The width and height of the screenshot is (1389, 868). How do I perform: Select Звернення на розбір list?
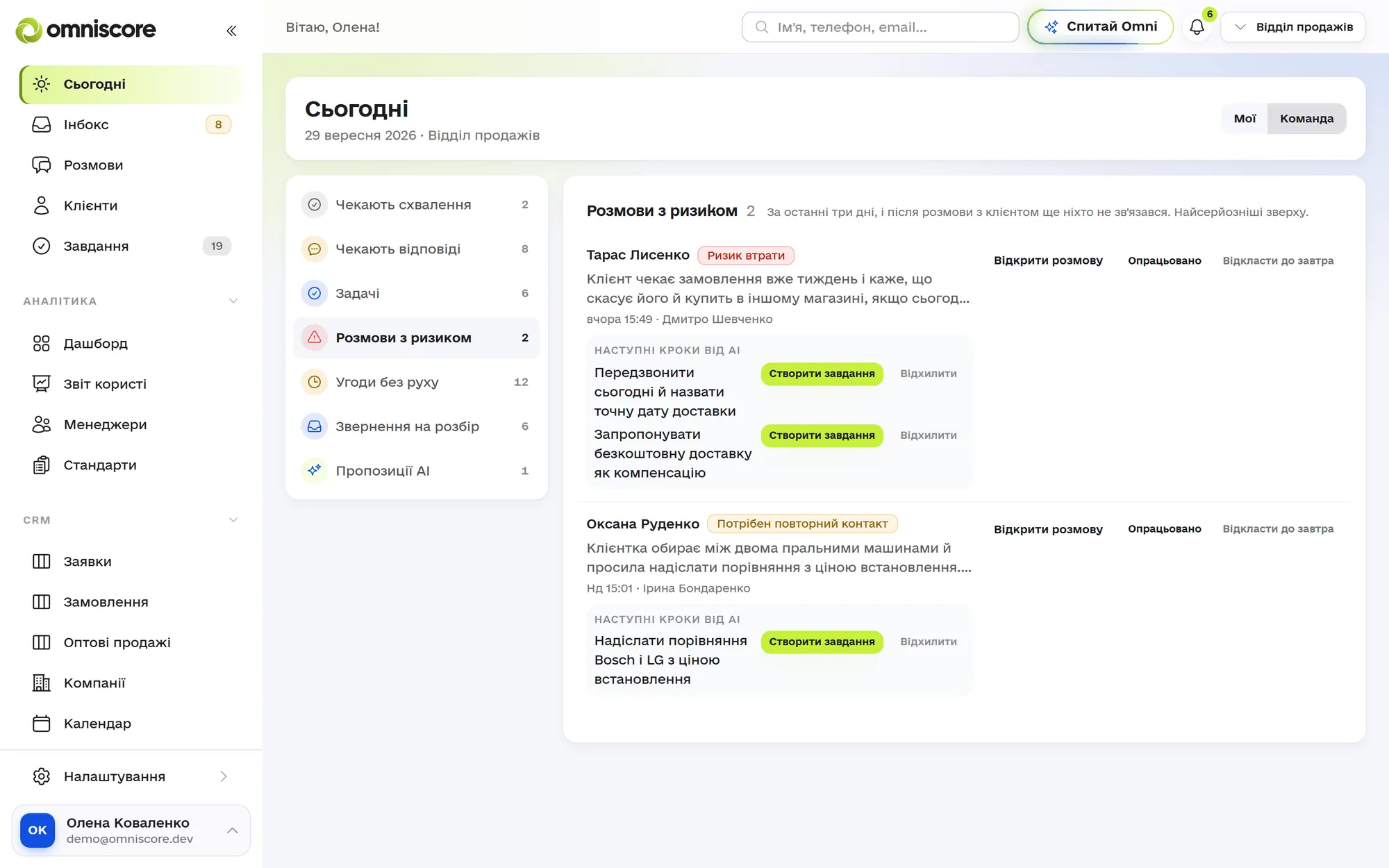(416, 426)
